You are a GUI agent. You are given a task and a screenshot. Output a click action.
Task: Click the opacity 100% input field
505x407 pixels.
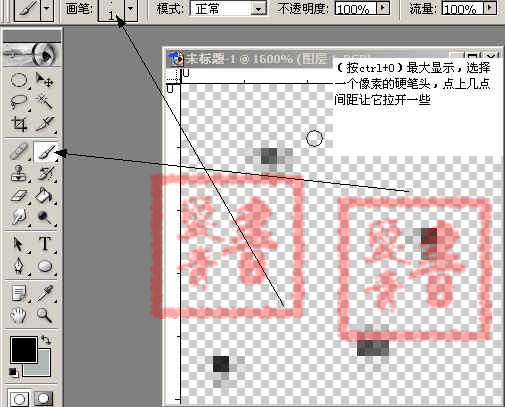pyautogui.click(x=356, y=8)
